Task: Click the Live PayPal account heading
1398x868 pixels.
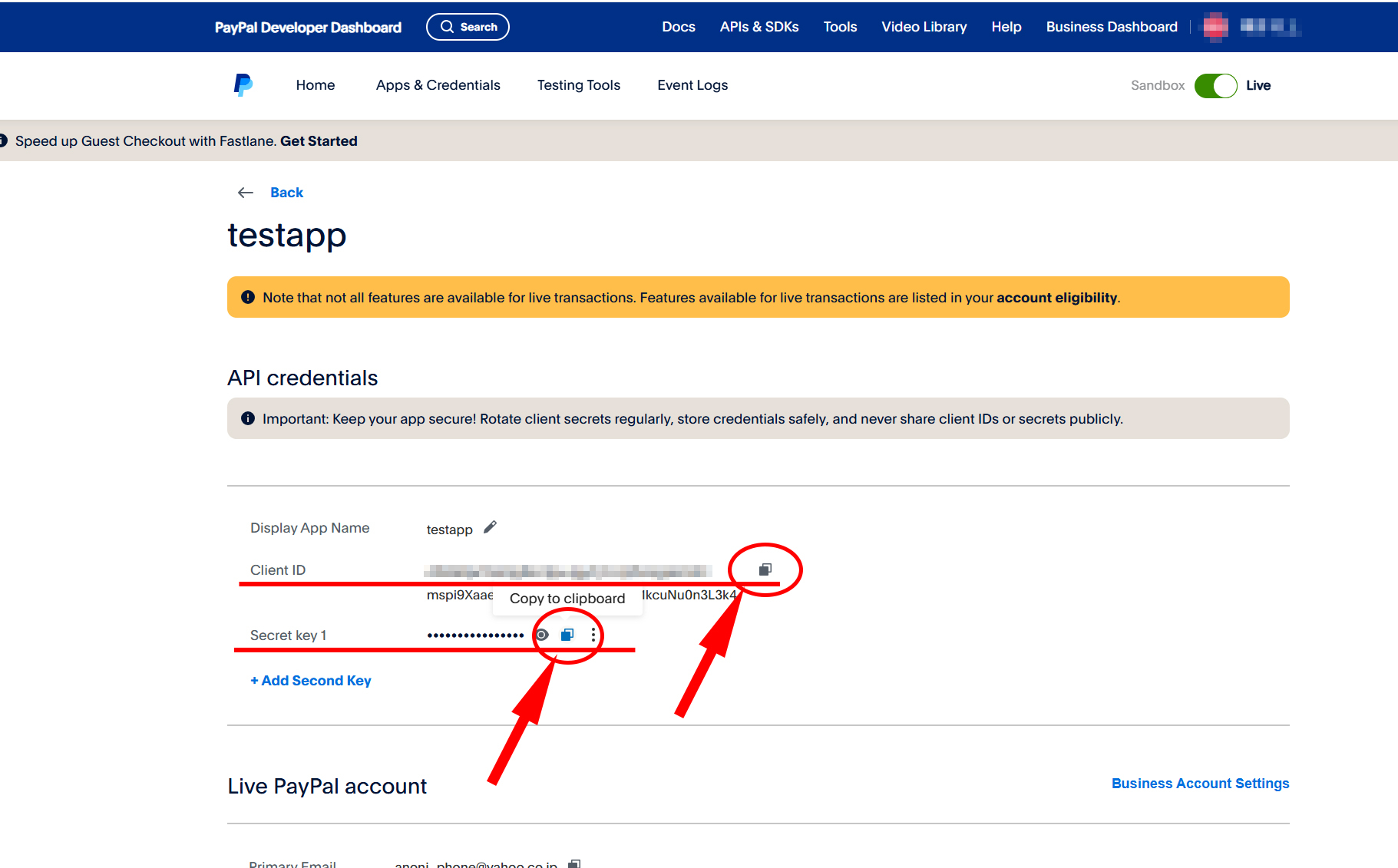Action: coord(327,787)
